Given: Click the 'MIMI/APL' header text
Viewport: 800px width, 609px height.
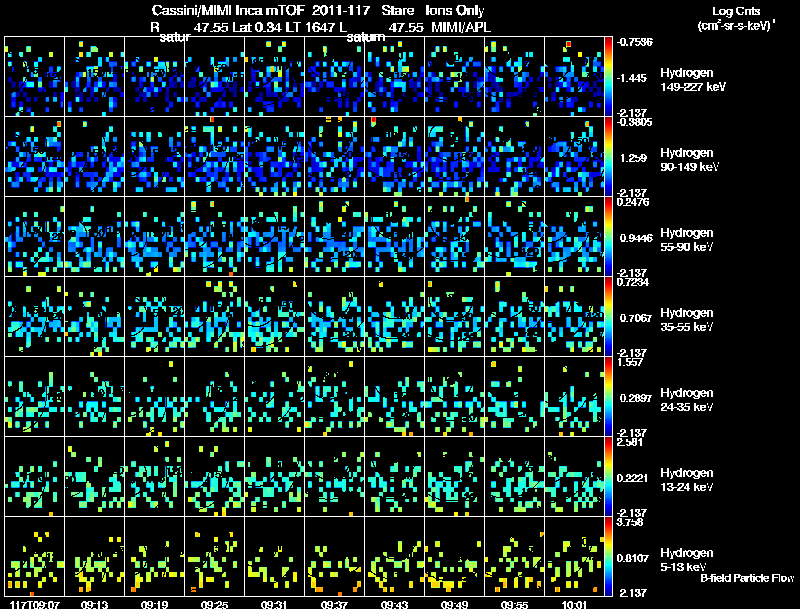Looking at the screenshot, I should coord(461,27).
